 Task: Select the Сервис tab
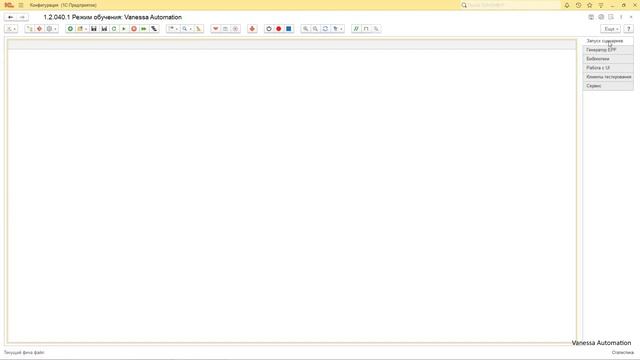608,86
